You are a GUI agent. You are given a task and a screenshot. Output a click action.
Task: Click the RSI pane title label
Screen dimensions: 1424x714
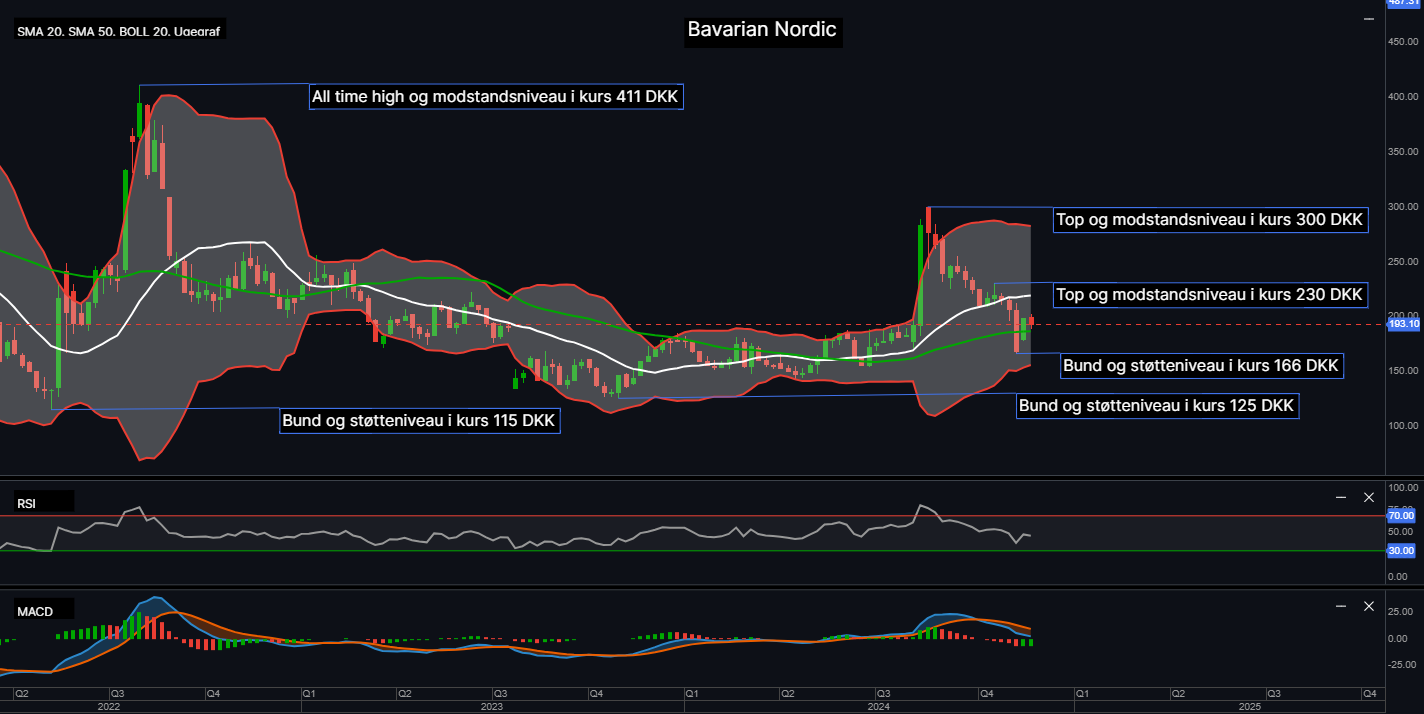point(26,504)
